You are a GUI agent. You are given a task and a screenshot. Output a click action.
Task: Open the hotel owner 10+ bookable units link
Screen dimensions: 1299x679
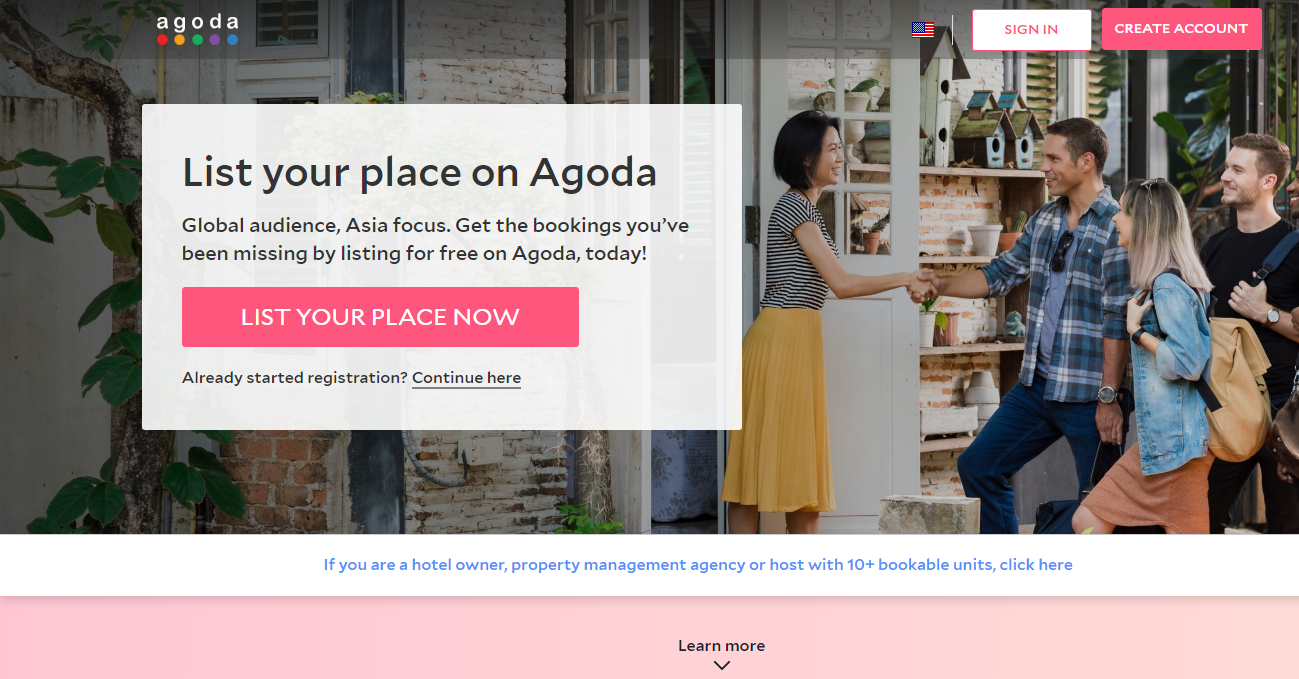(x=698, y=565)
